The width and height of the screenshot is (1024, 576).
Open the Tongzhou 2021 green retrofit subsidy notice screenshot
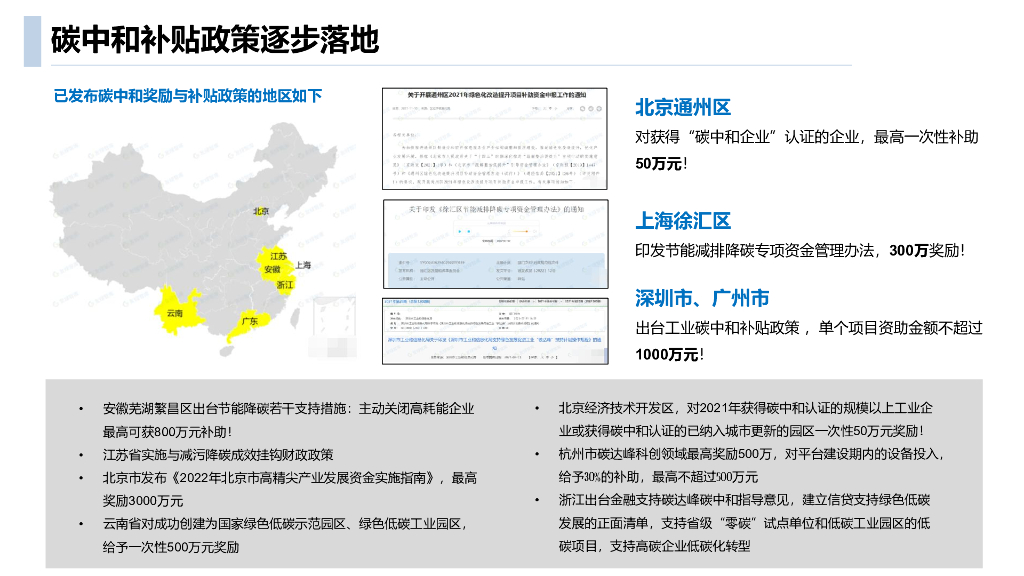[x=495, y=140]
